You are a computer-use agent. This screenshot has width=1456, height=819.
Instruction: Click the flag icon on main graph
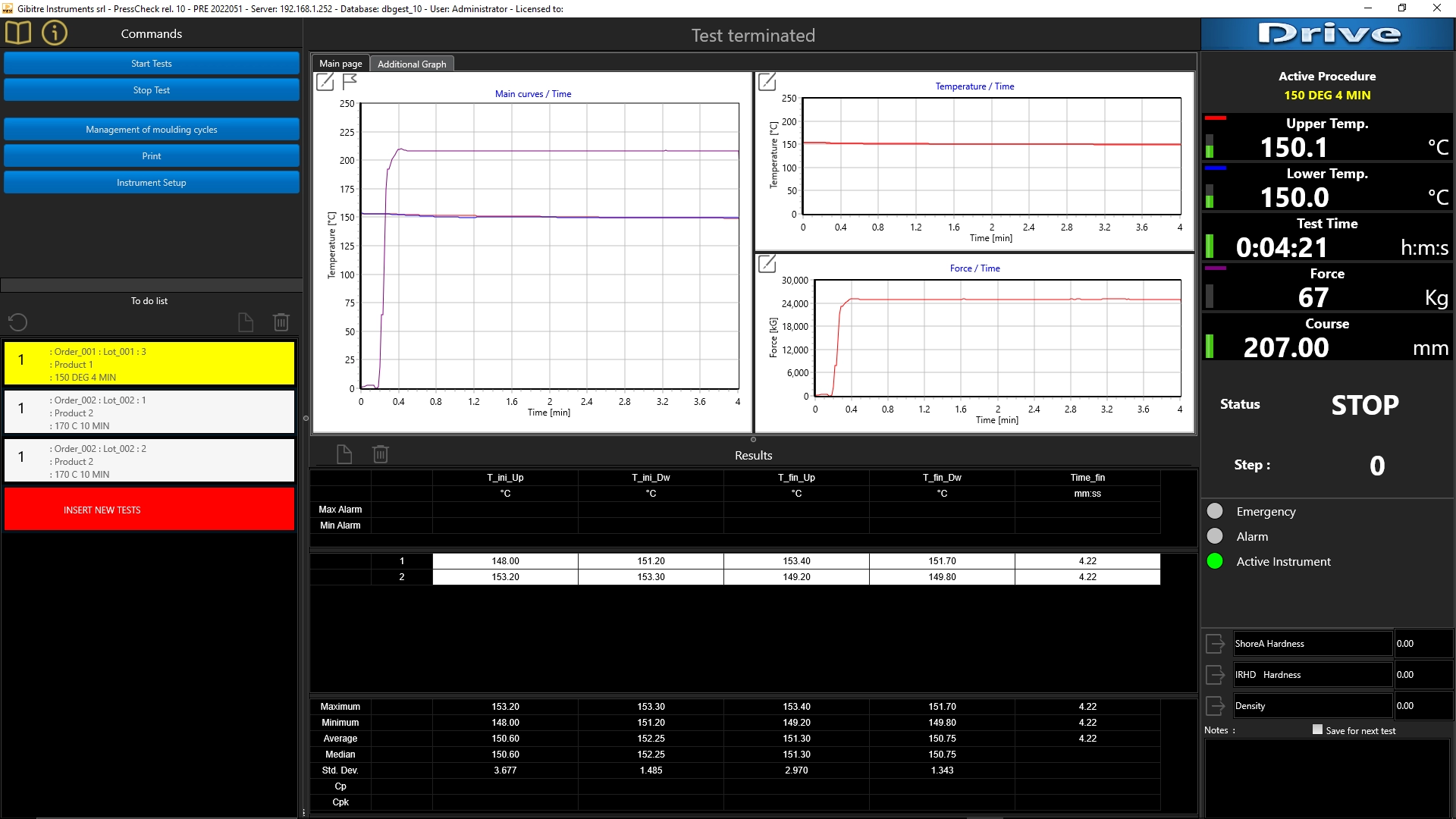tap(350, 82)
